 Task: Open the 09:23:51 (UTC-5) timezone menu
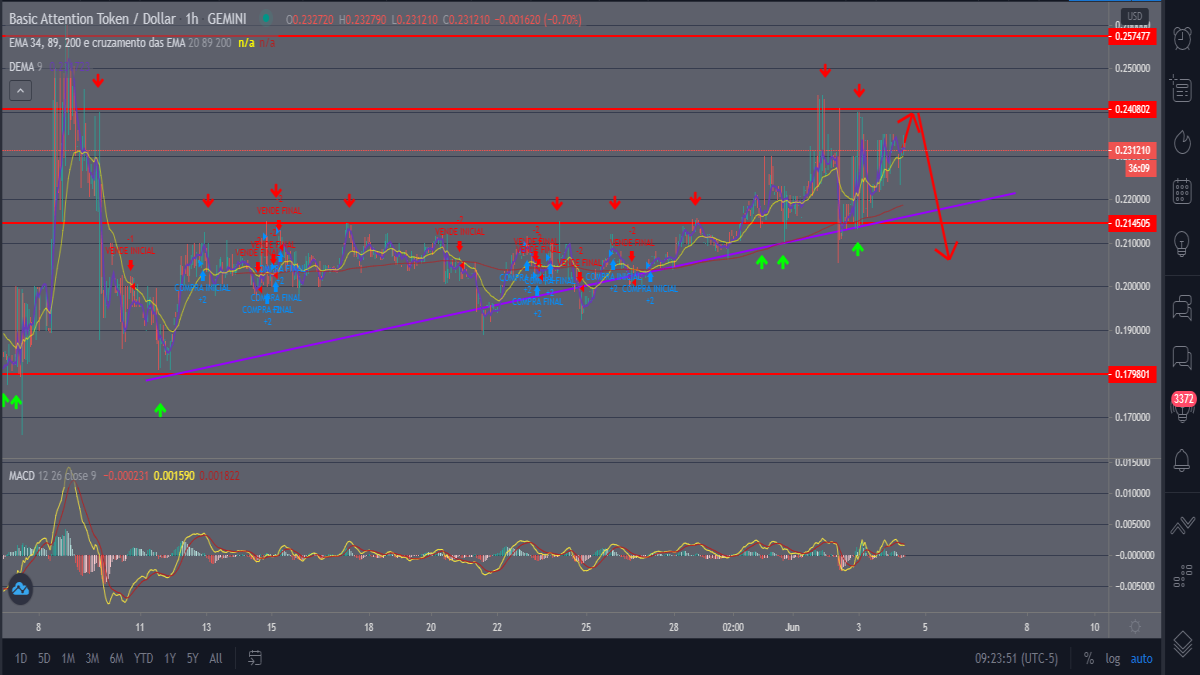(x=1018, y=659)
